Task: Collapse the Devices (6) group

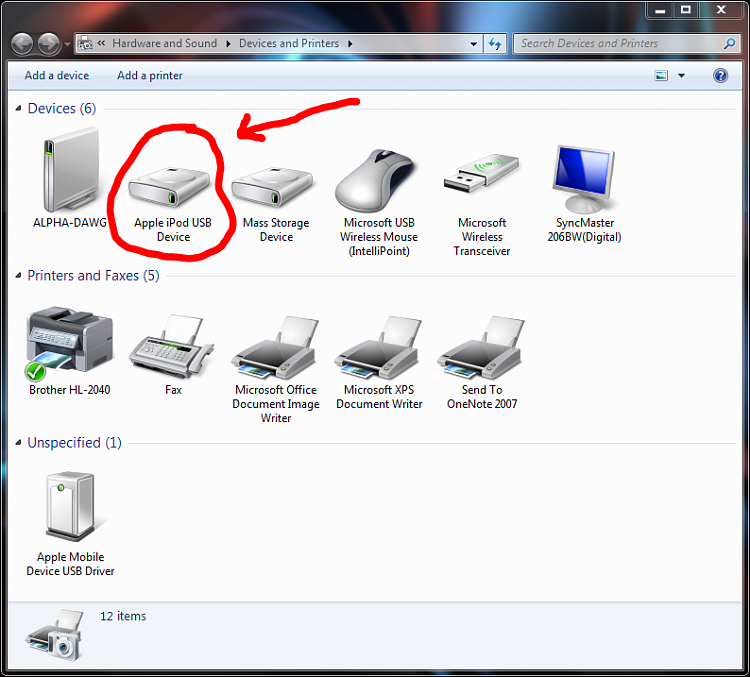Action: [x=18, y=109]
